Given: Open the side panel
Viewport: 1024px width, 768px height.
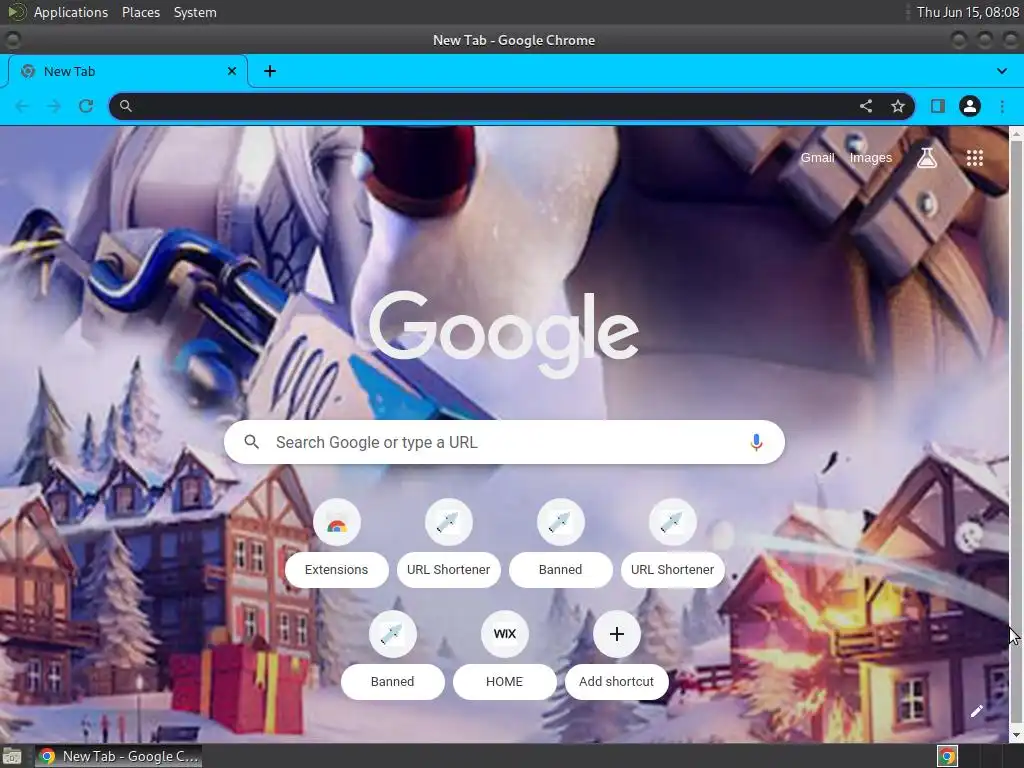Looking at the screenshot, I should click(938, 106).
